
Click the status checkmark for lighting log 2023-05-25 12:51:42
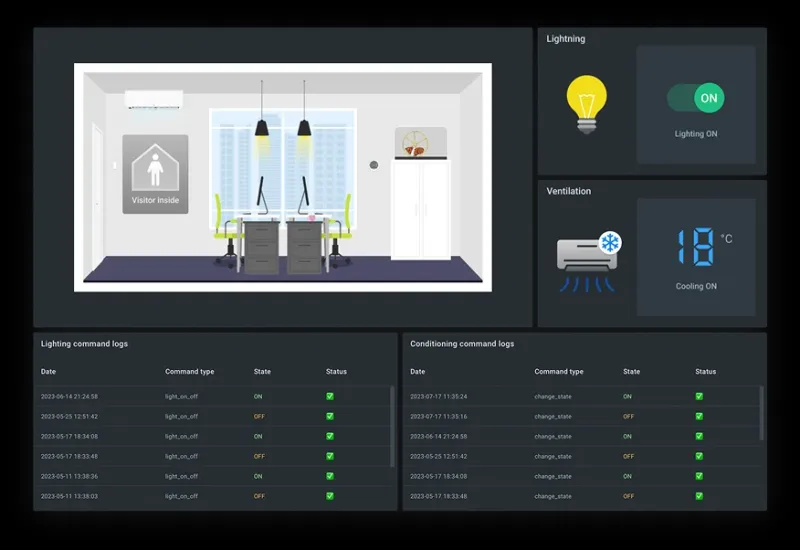click(x=330, y=416)
